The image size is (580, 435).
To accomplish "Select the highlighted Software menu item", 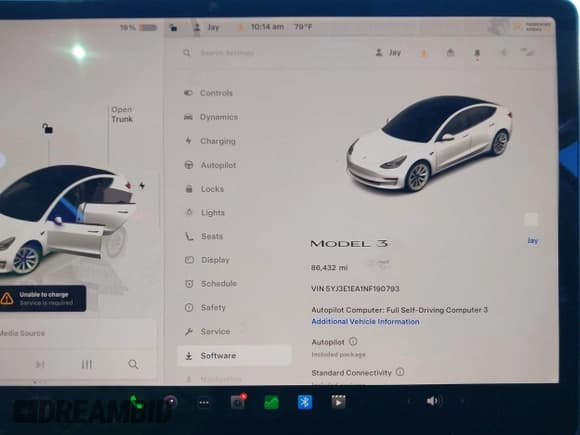I will click(x=235, y=356).
